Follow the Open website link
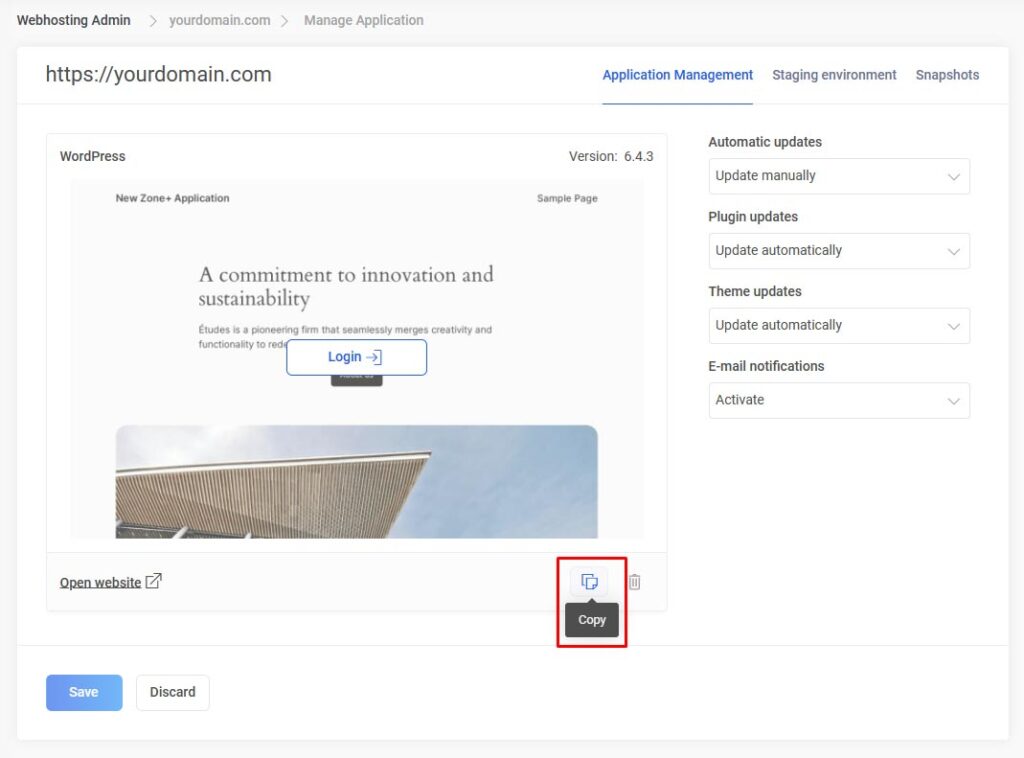Image resolution: width=1024 pixels, height=758 pixels. click(x=100, y=582)
